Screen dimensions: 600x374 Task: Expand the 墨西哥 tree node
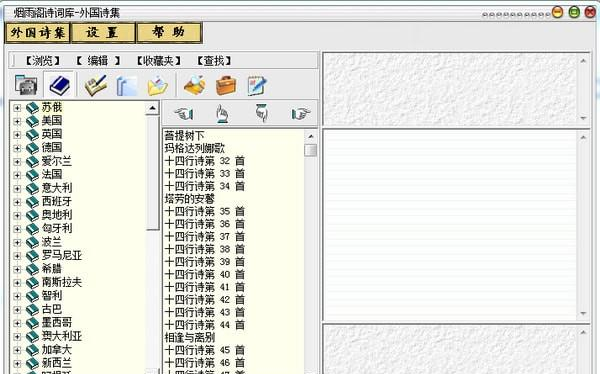click(x=17, y=323)
